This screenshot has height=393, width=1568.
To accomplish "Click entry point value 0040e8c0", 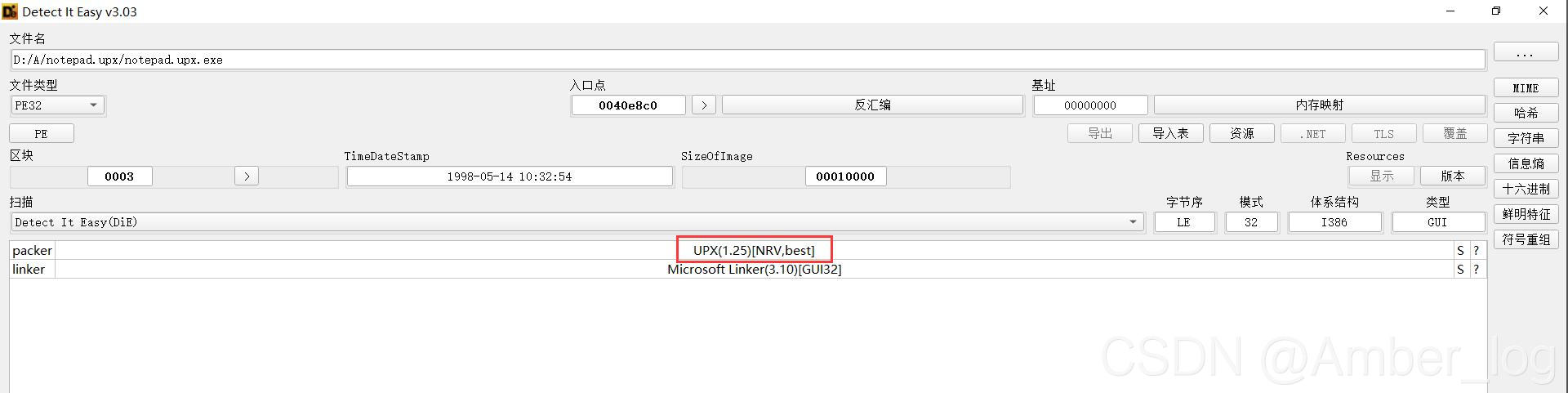I will (628, 105).
